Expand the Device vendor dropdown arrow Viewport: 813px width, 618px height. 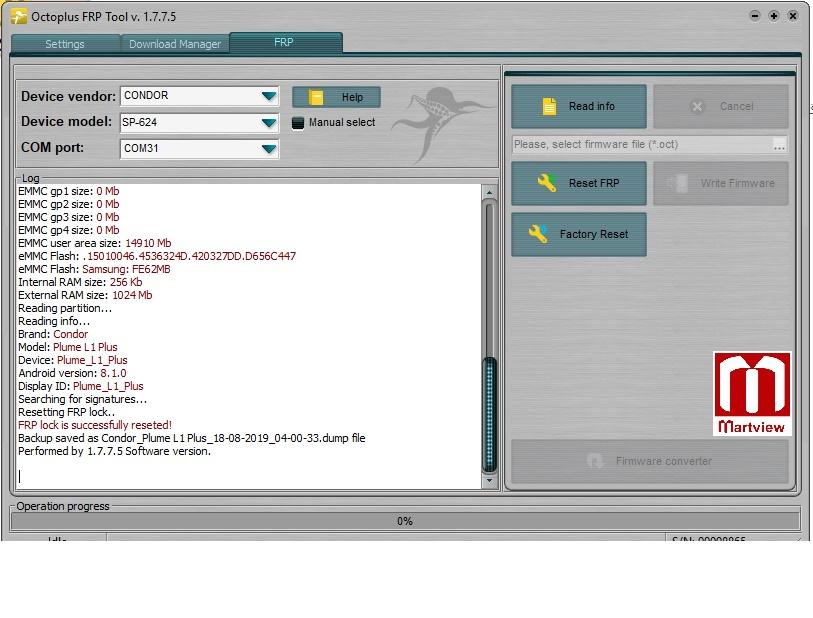click(x=269, y=96)
